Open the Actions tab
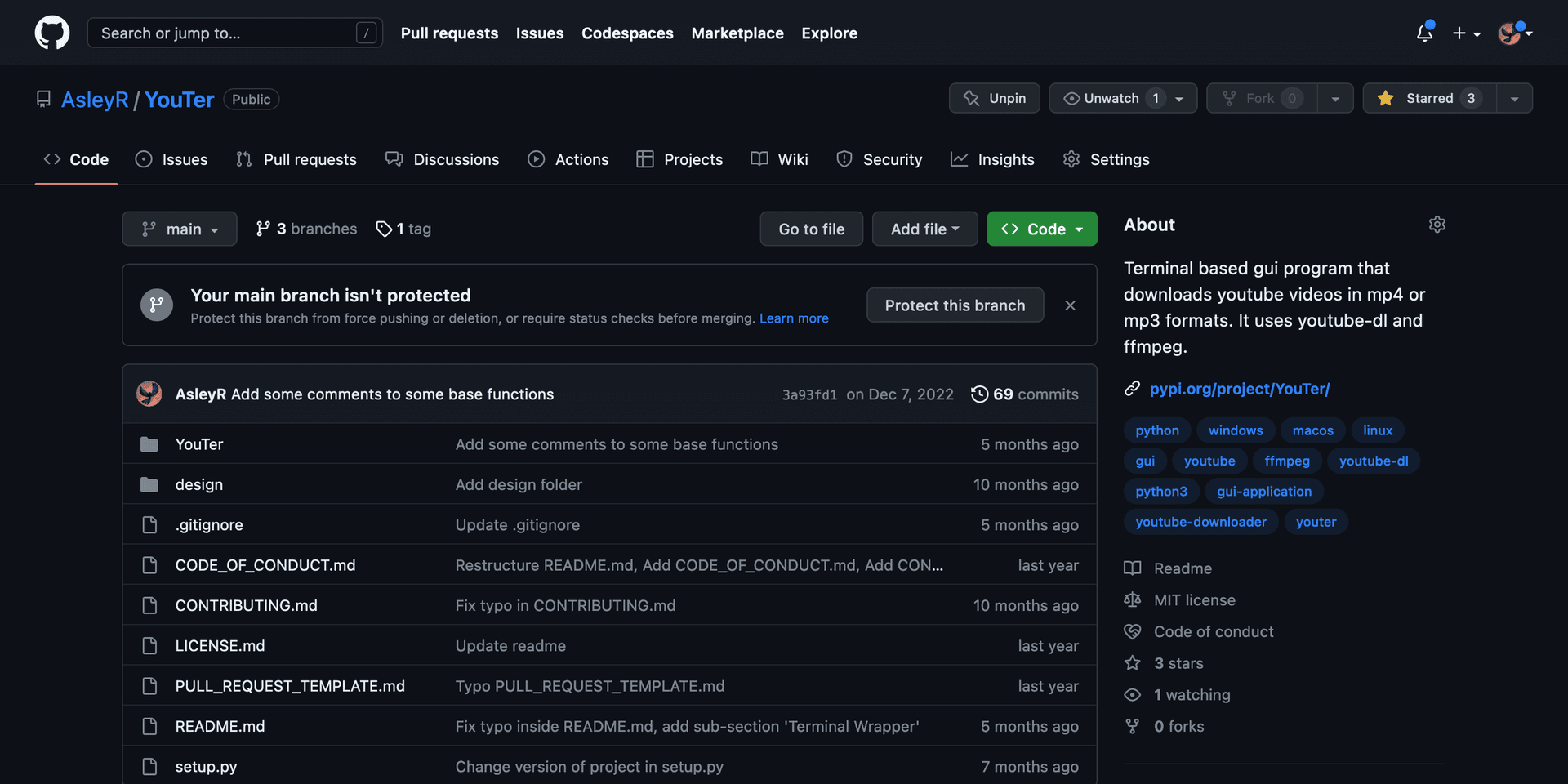The width and height of the screenshot is (1568, 784). click(x=568, y=159)
